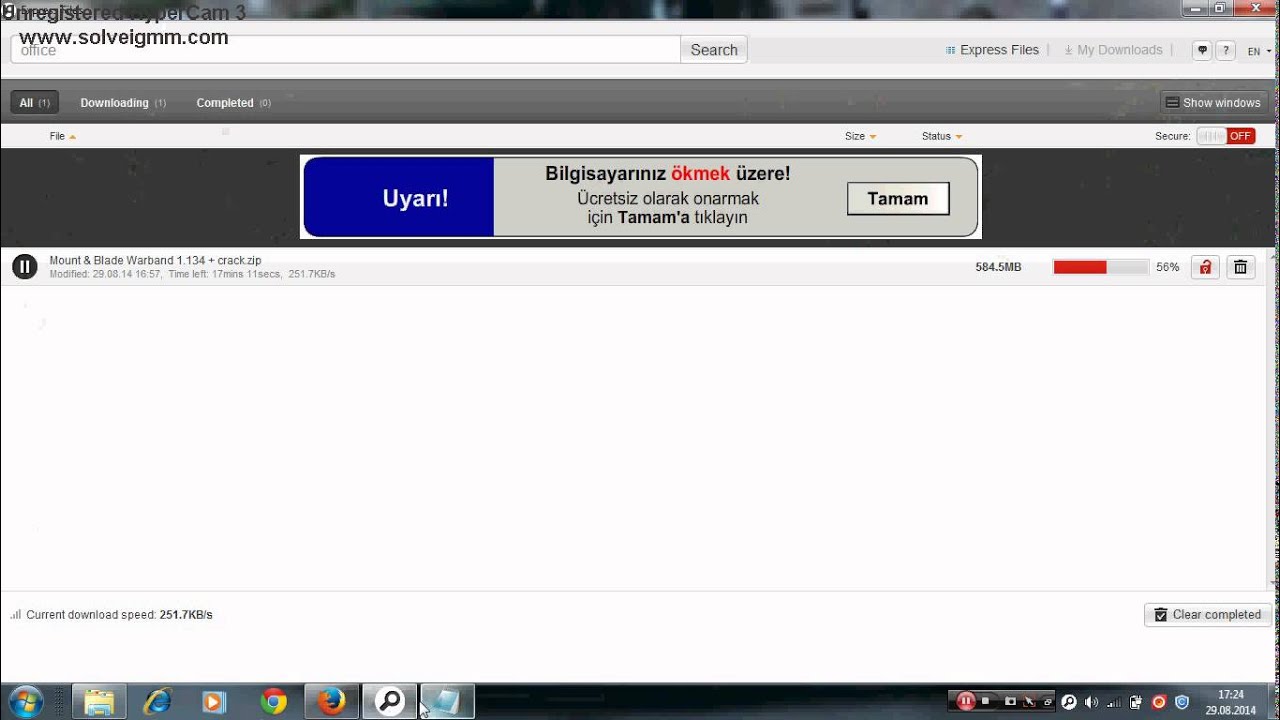
Task: Take a snapshot with the HyperCam camera icon
Action: (1010, 702)
